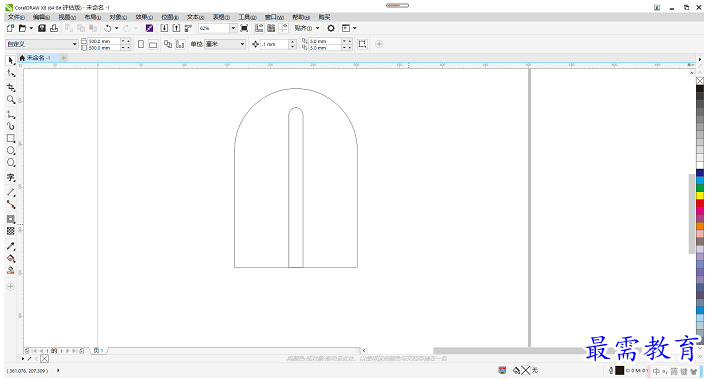Image resolution: width=707 pixels, height=380 pixels.
Task: Open the application launcher dropdown
Action: click(x=349, y=28)
